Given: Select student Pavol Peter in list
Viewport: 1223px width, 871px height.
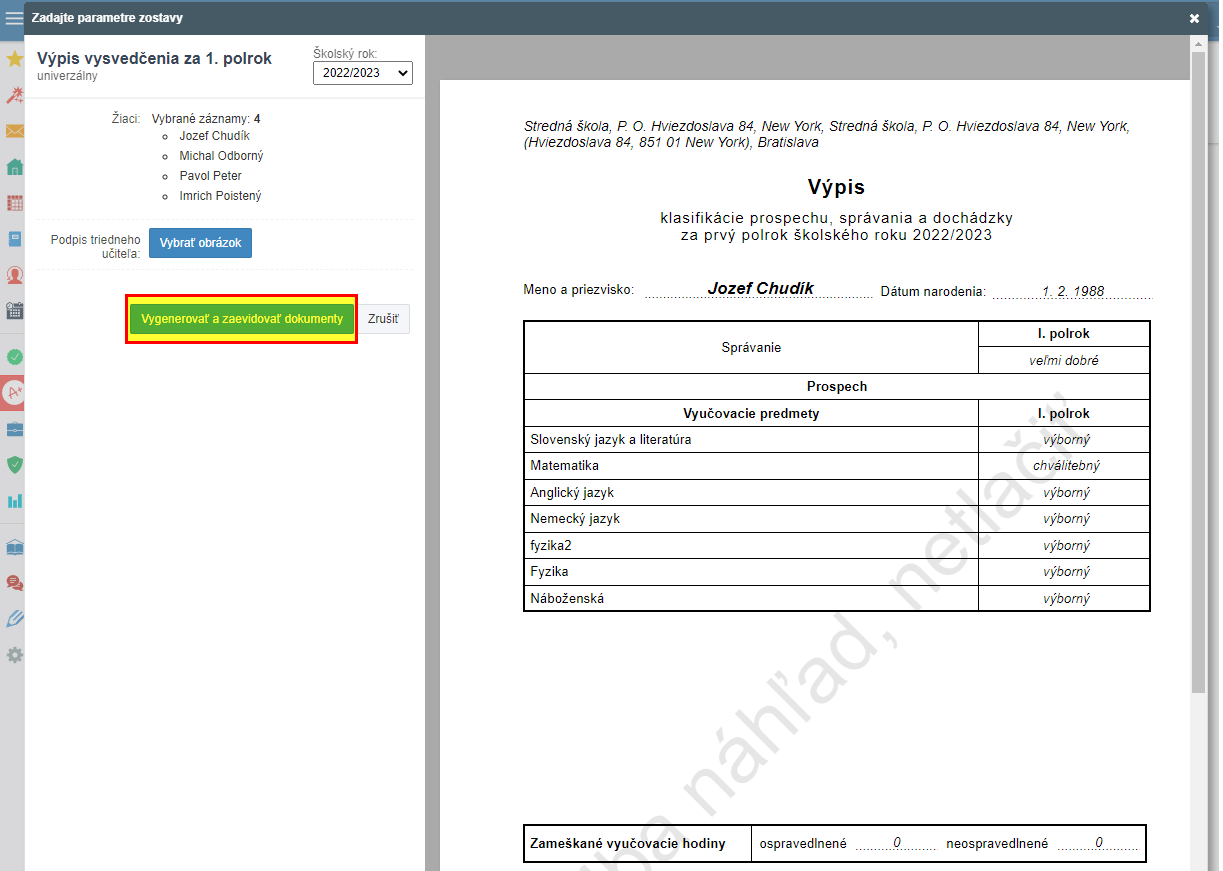Looking at the screenshot, I should (x=211, y=176).
